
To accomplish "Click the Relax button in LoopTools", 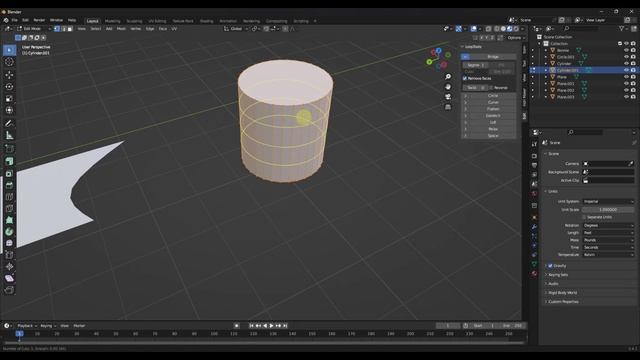I will (493, 129).
